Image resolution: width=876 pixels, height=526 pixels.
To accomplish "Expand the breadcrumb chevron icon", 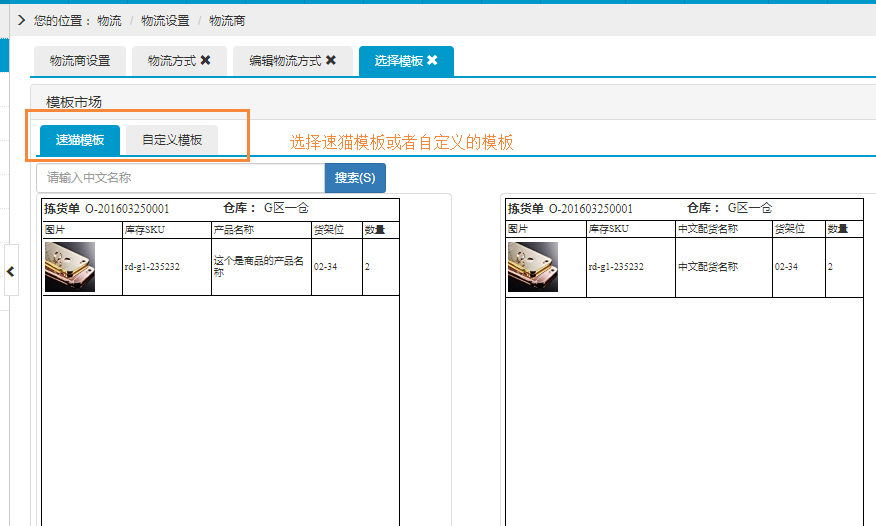I will (21, 21).
